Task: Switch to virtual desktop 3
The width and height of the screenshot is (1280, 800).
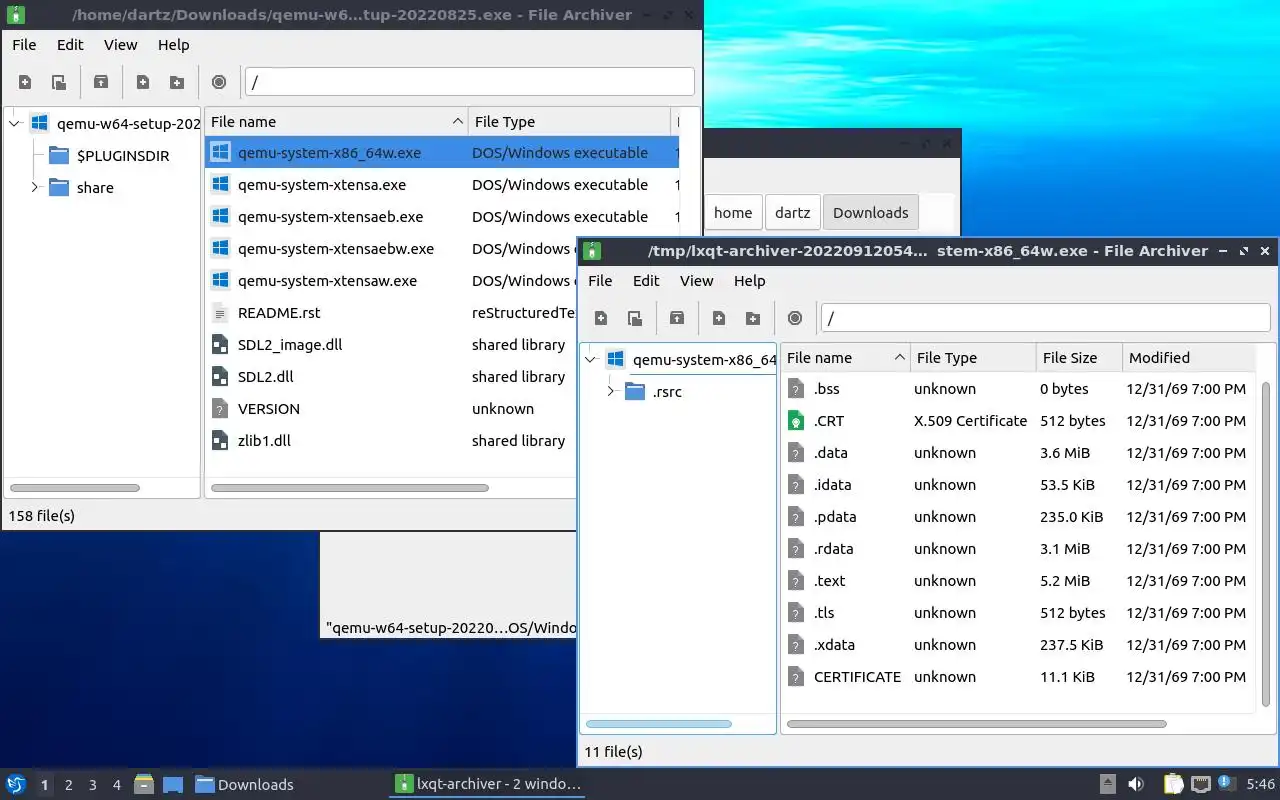Action: (93, 785)
